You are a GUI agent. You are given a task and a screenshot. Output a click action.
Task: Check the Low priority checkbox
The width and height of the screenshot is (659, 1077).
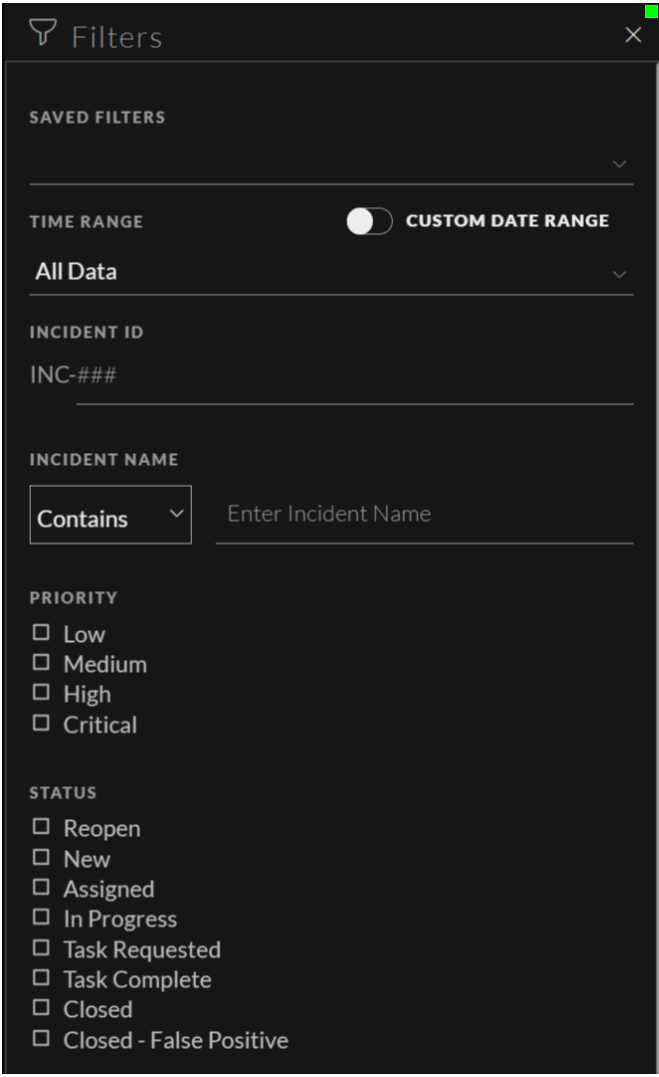click(41, 632)
